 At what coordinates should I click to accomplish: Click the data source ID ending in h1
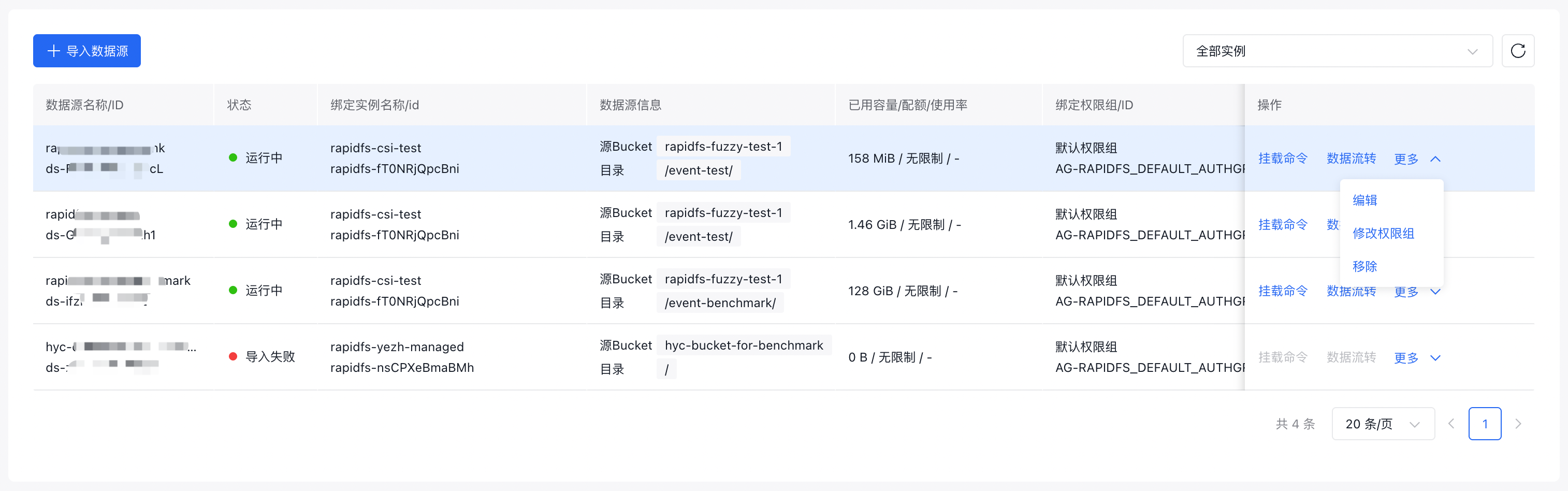click(x=100, y=235)
